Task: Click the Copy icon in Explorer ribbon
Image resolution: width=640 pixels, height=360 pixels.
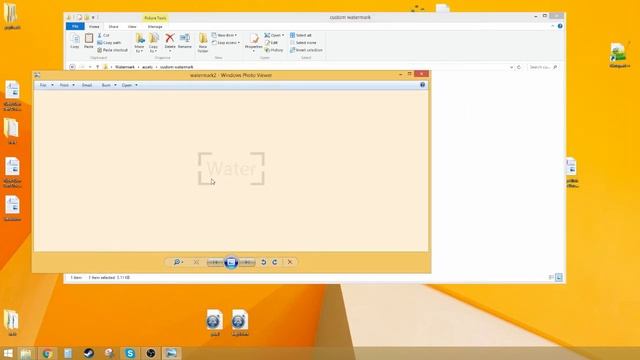Action: [75, 41]
